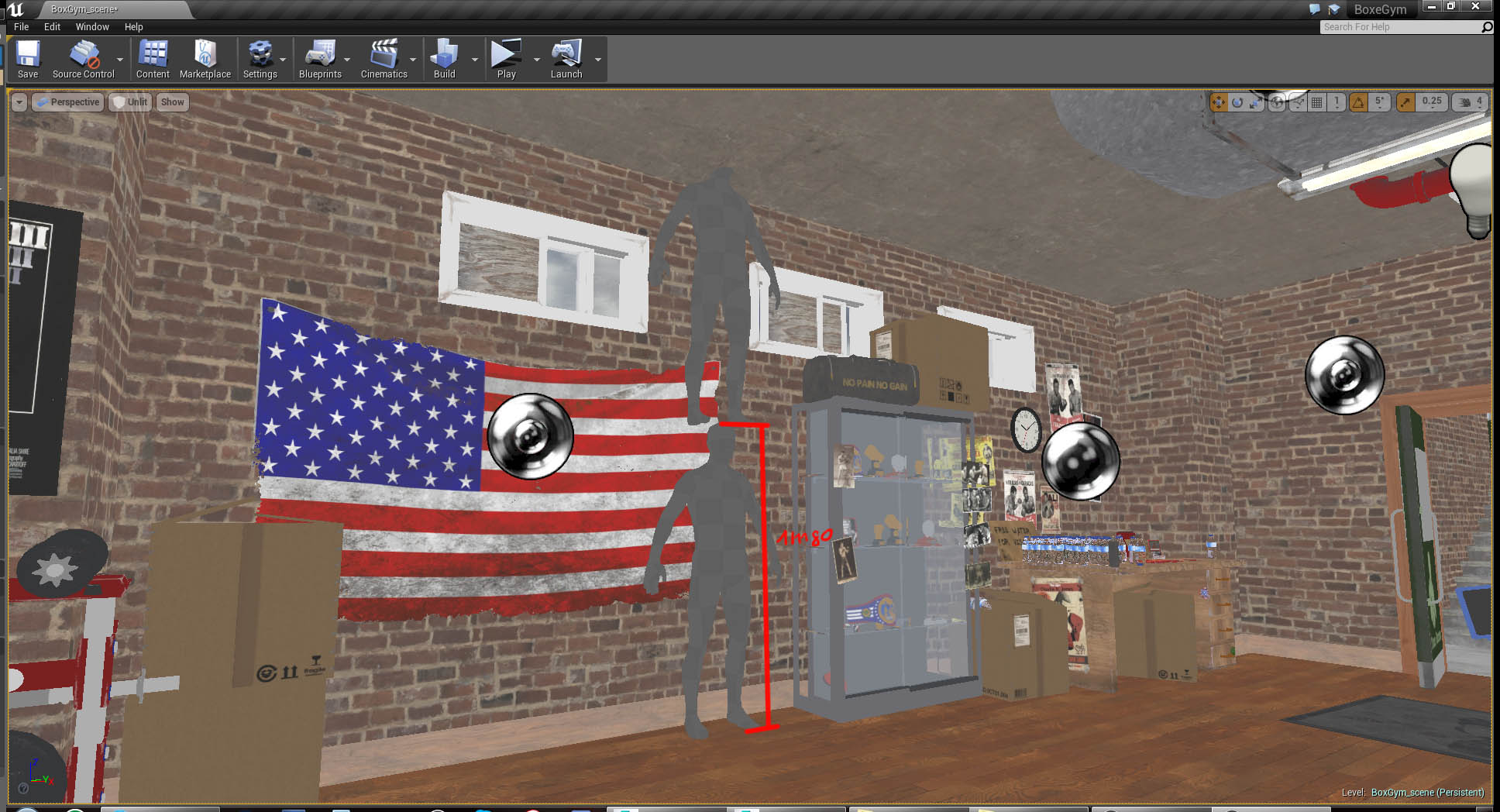Expand the Build options dropdown arrow
This screenshot has height=812, width=1500.
[x=475, y=60]
